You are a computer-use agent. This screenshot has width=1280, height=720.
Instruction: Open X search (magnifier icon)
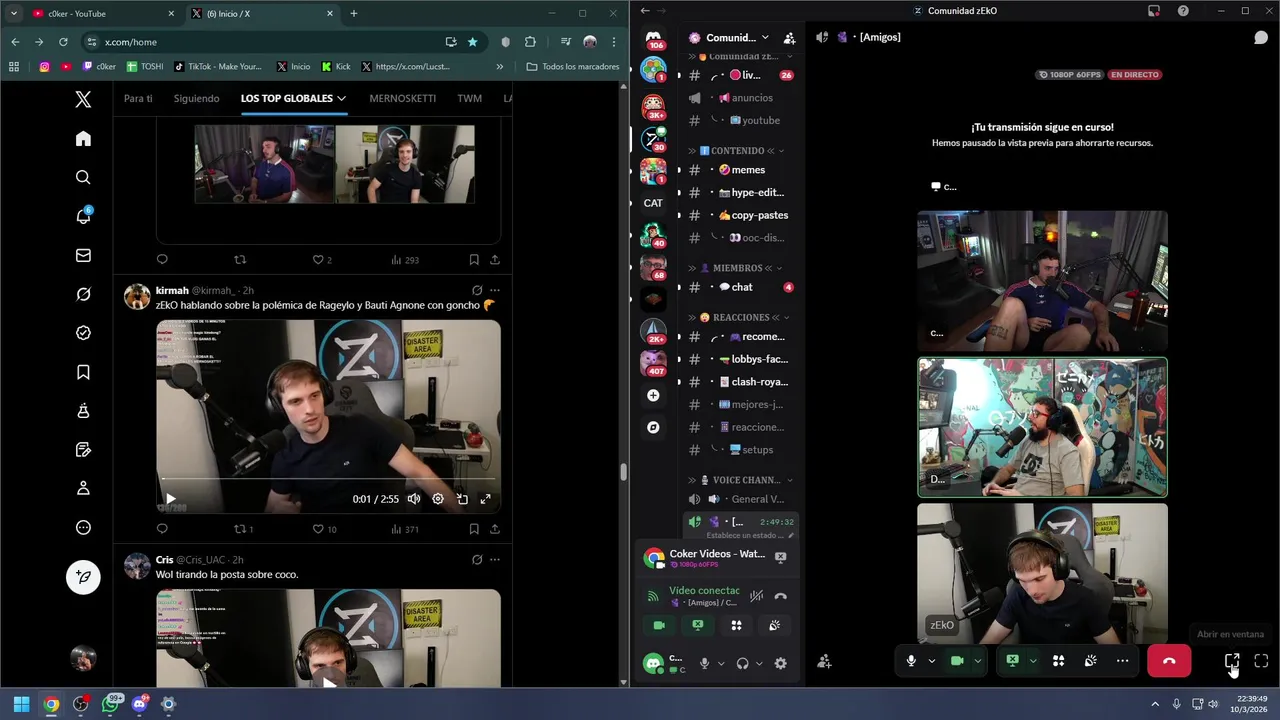point(83,177)
